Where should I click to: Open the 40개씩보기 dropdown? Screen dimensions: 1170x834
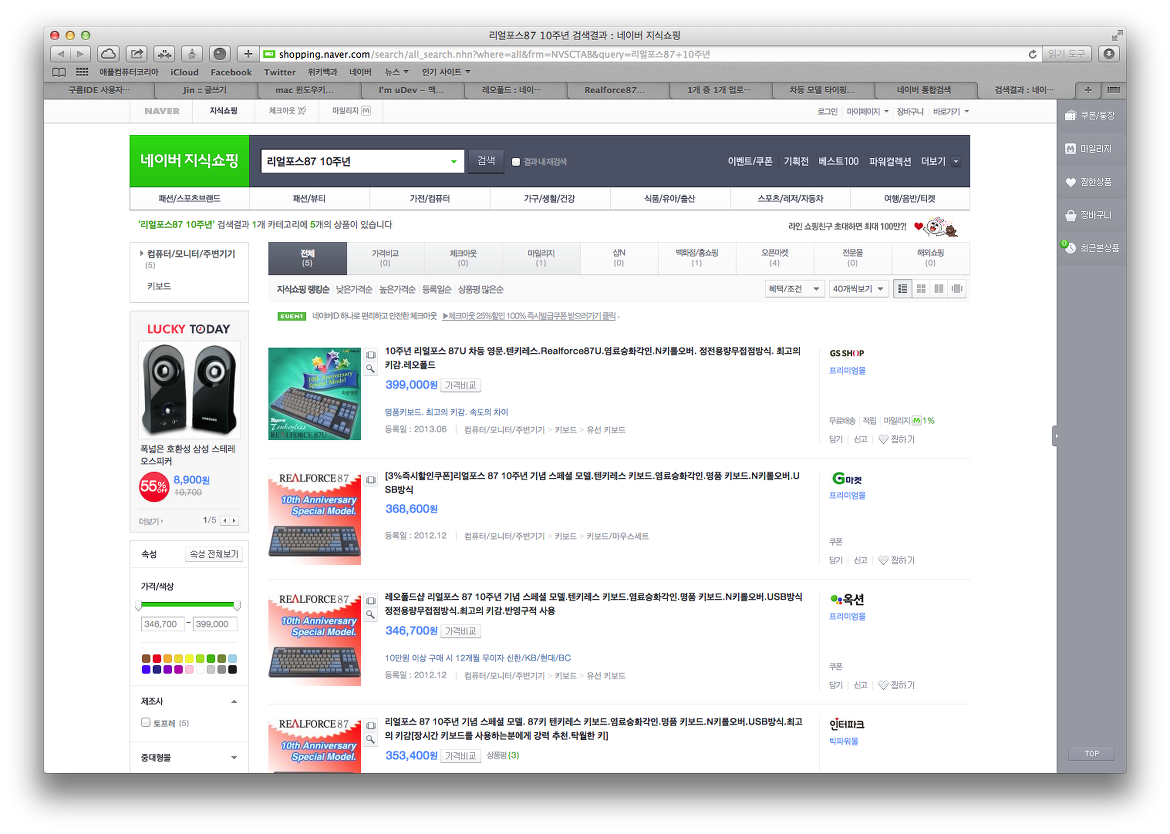pos(858,289)
